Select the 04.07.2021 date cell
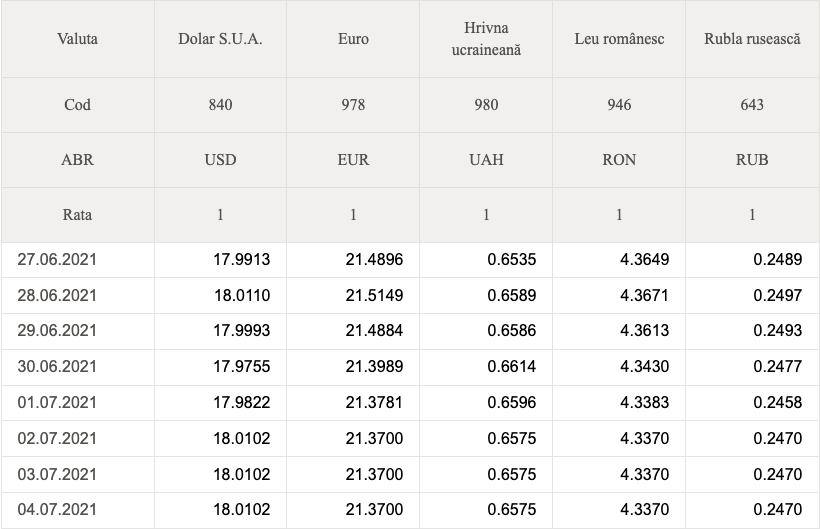 click(77, 510)
